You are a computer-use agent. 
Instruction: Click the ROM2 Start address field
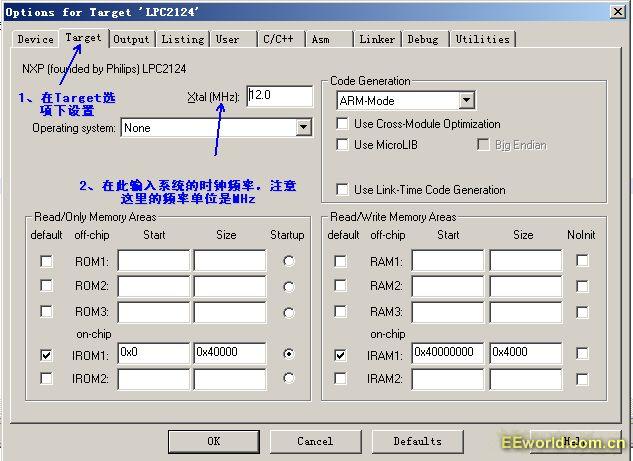pyautogui.click(x=153, y=286)
